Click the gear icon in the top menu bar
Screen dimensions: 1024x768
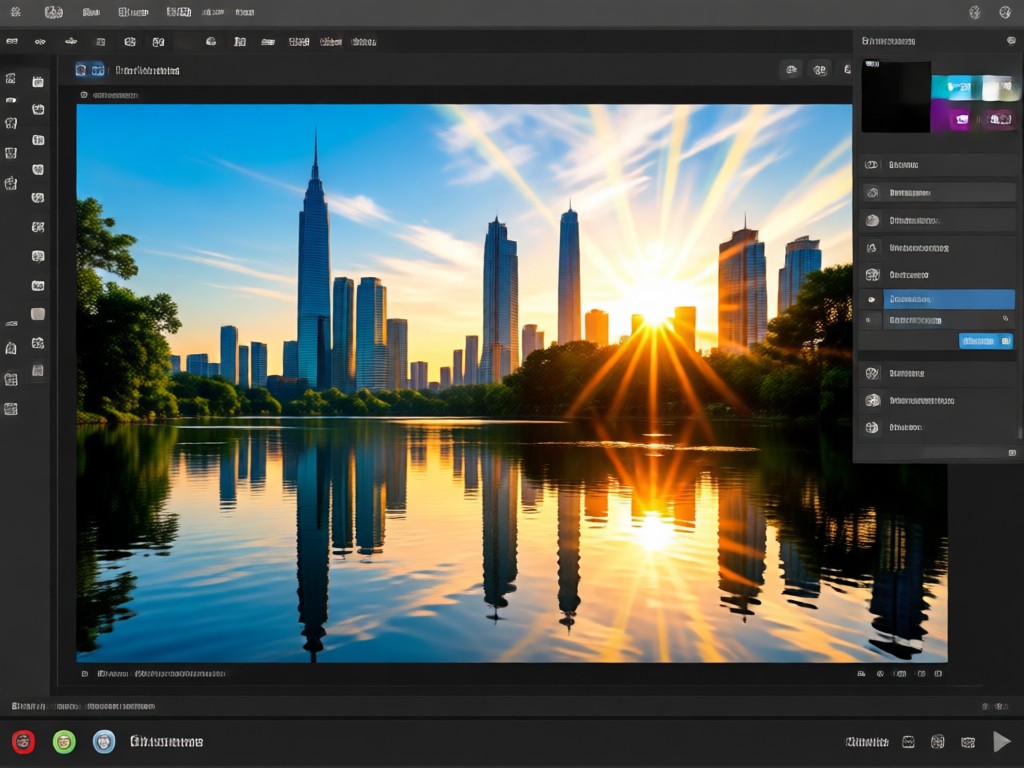pos(16,12)
